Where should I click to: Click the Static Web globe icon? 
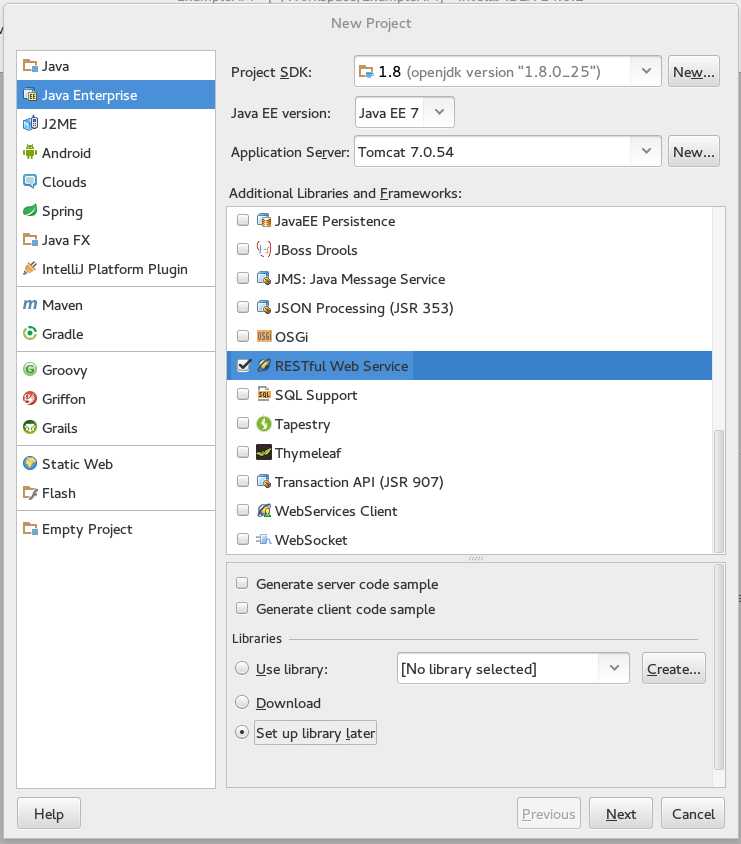click(x=30, y=463)
